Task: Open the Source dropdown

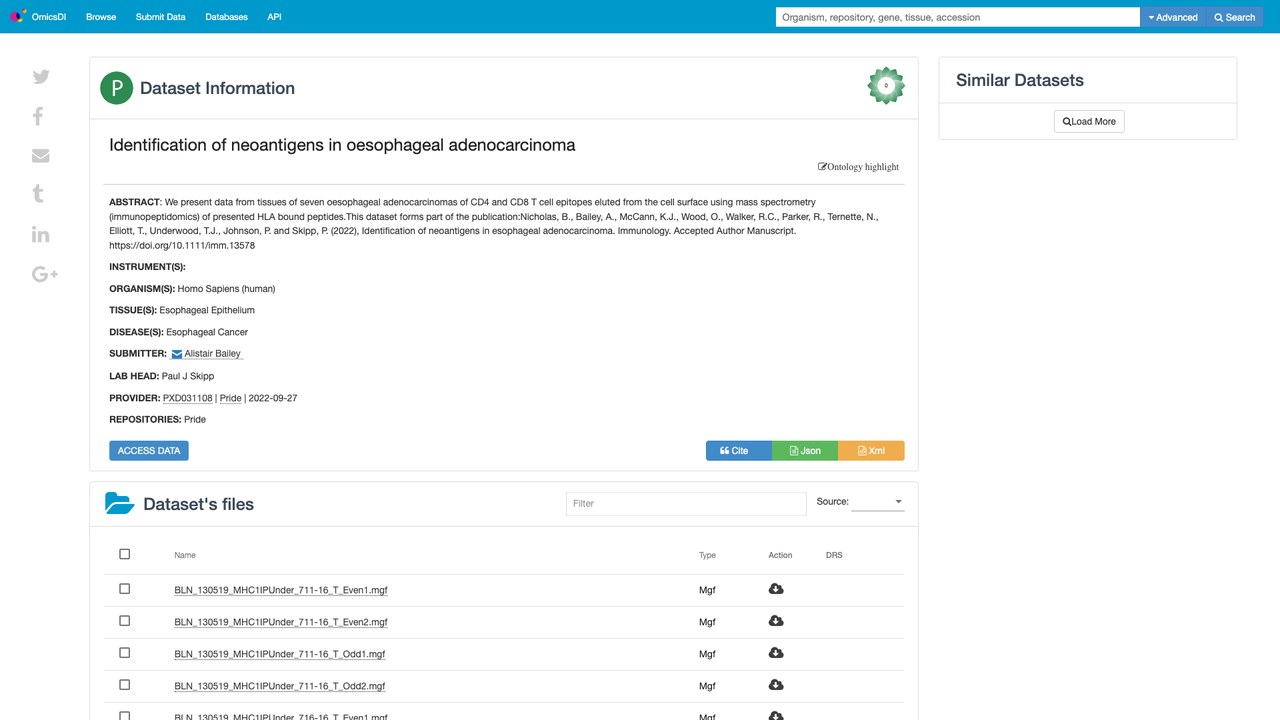Action: 878,502
